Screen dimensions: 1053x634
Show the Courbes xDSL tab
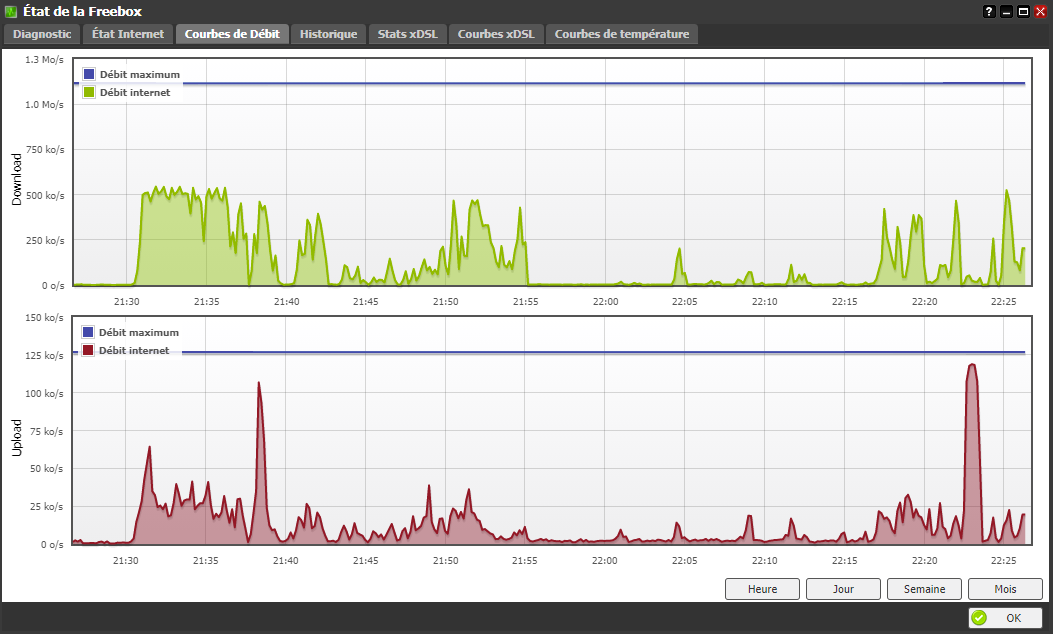[x=496, y=34]
